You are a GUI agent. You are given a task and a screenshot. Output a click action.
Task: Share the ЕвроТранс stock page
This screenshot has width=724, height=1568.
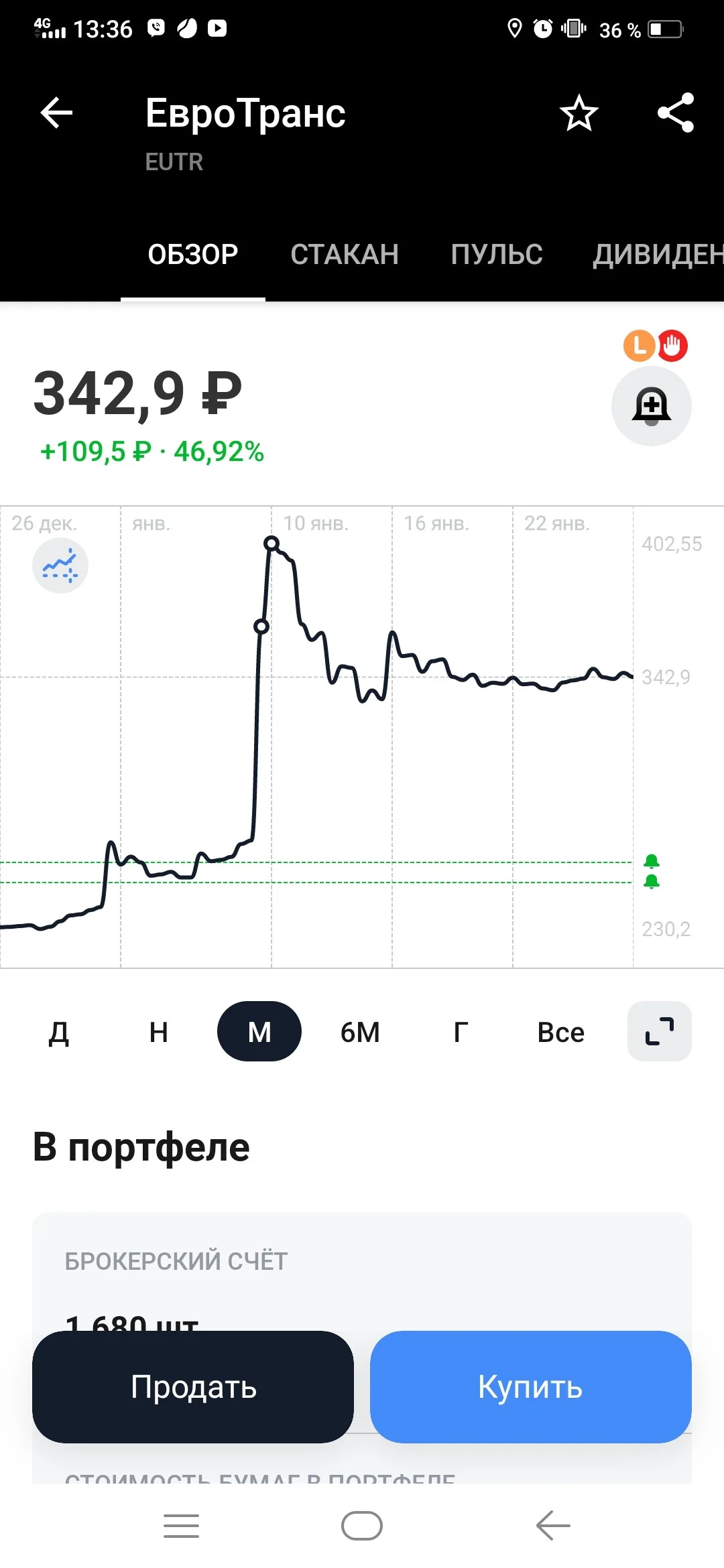pos(676,113)
